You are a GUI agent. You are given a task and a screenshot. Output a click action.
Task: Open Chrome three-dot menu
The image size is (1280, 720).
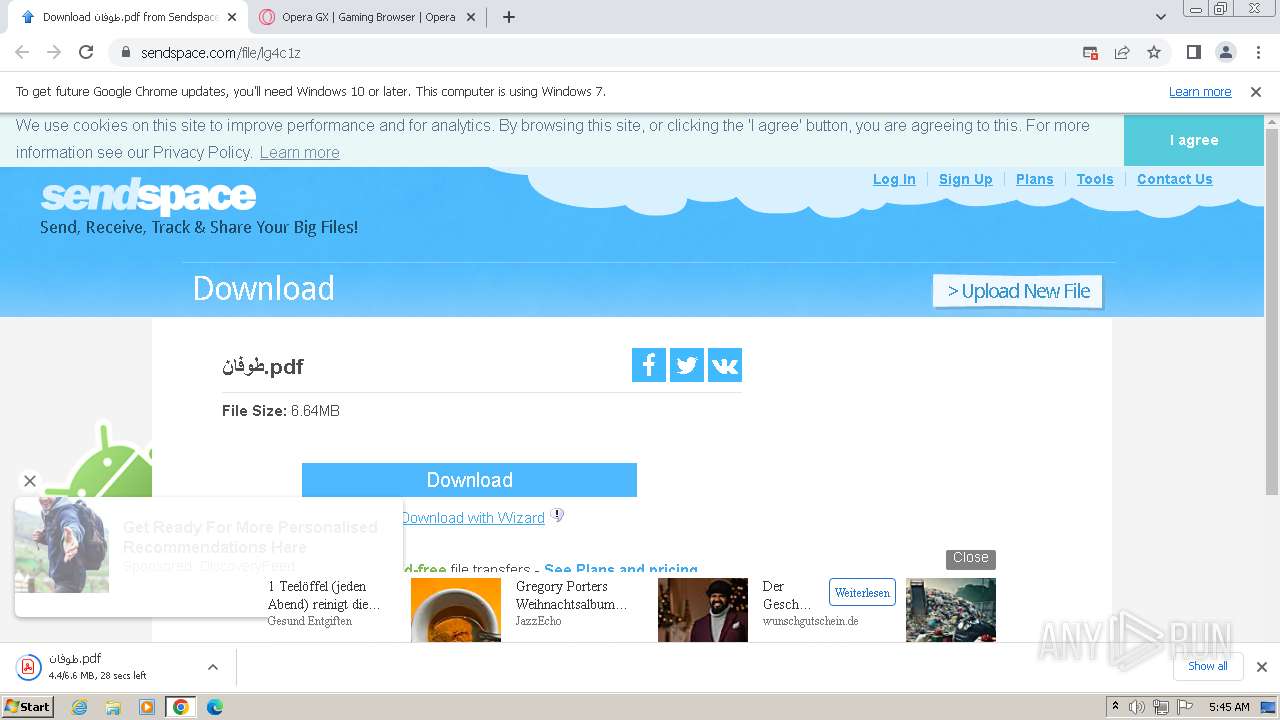(x=1258, y=53)
